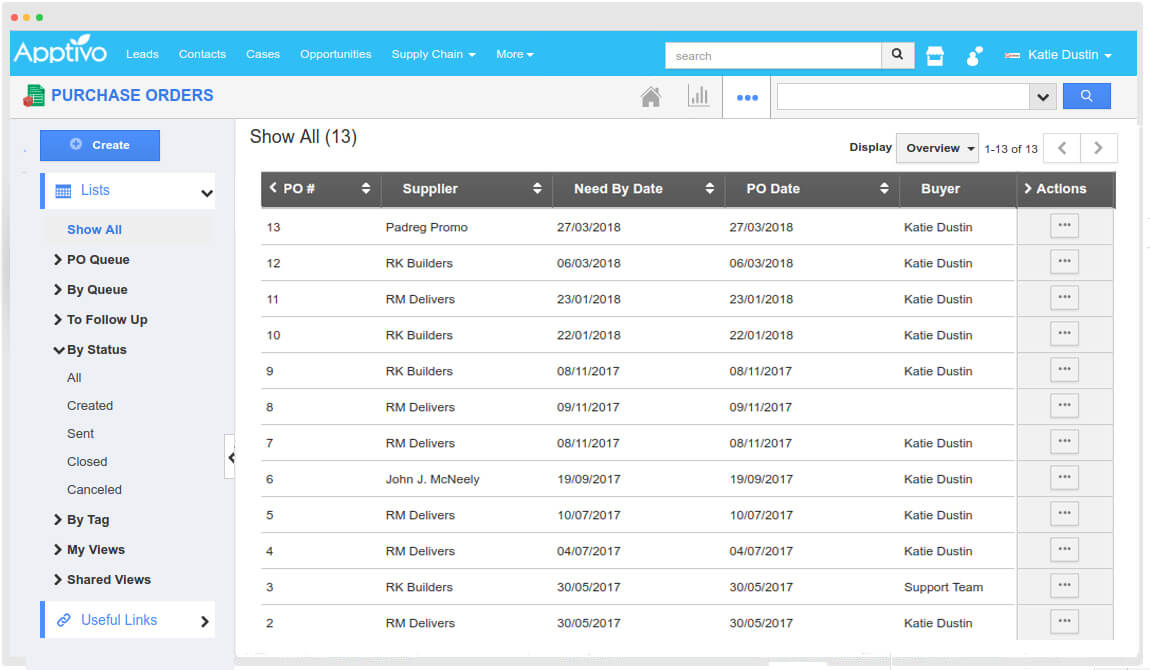Go to next page with right arrow
Screen dimensions: 1150x670
pos(1098,147)
